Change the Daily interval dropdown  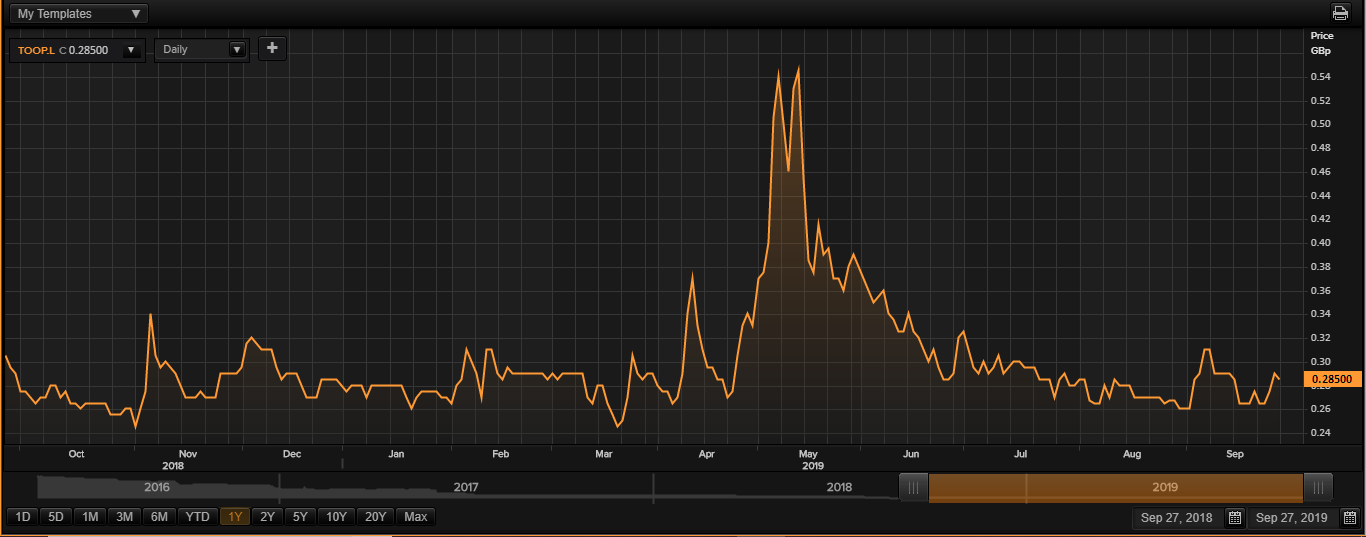point(202,49)
